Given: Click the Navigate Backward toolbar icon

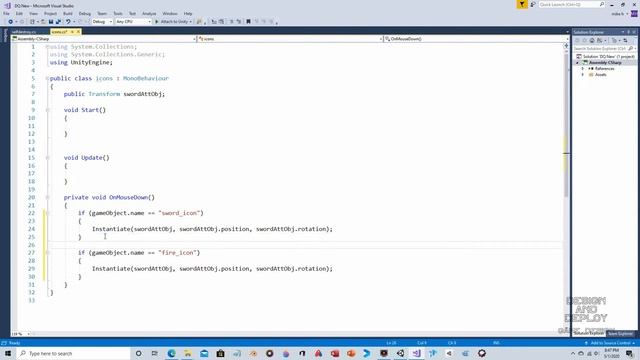Looking at the screenshot, I should coord(10,22).
